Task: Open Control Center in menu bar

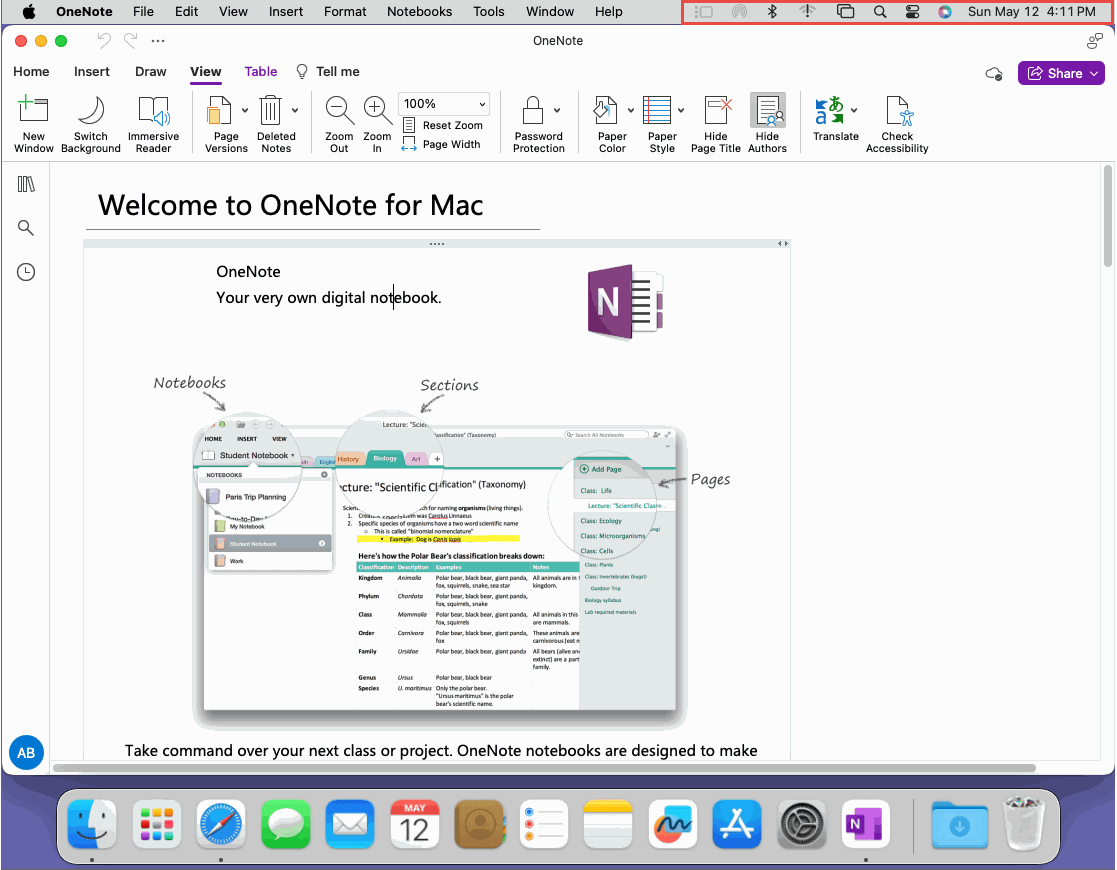Action: (913, 11)
